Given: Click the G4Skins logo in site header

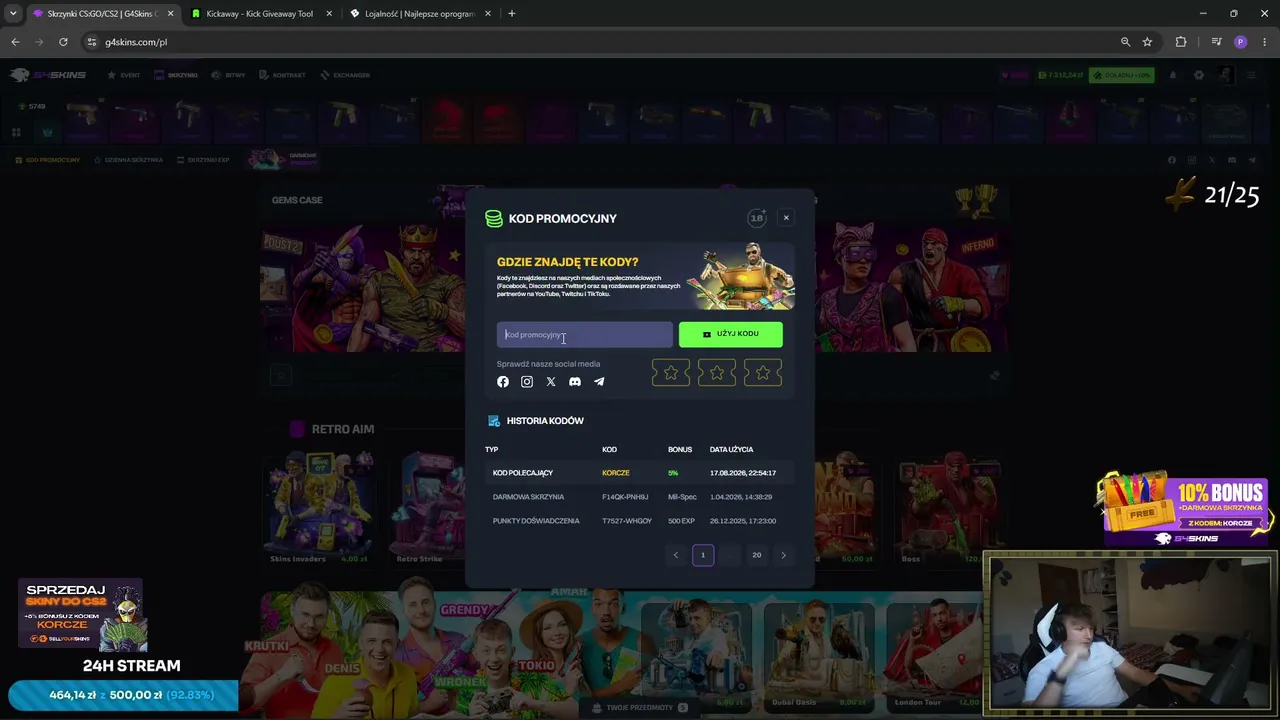Looking at the screenshot, I should tap(48, 75).
